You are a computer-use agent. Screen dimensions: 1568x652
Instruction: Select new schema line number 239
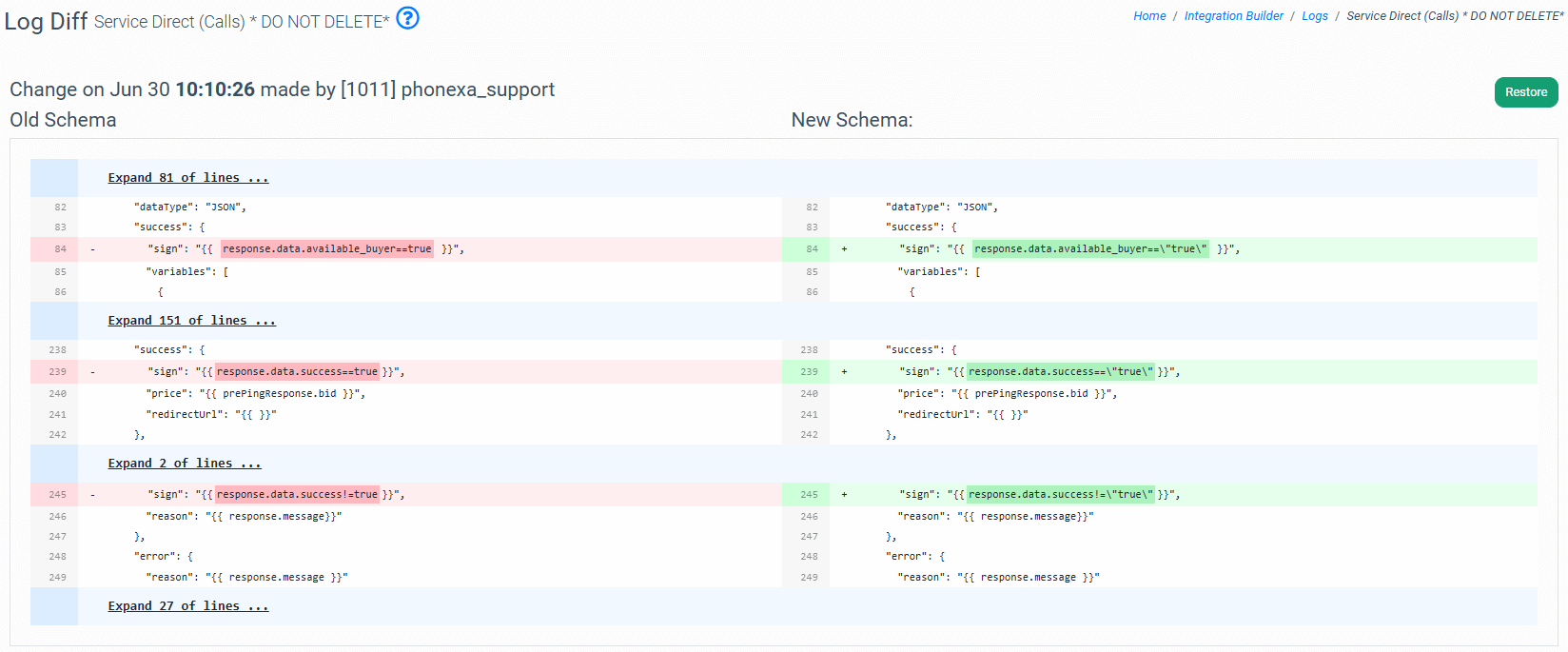(x=809, y=372)
